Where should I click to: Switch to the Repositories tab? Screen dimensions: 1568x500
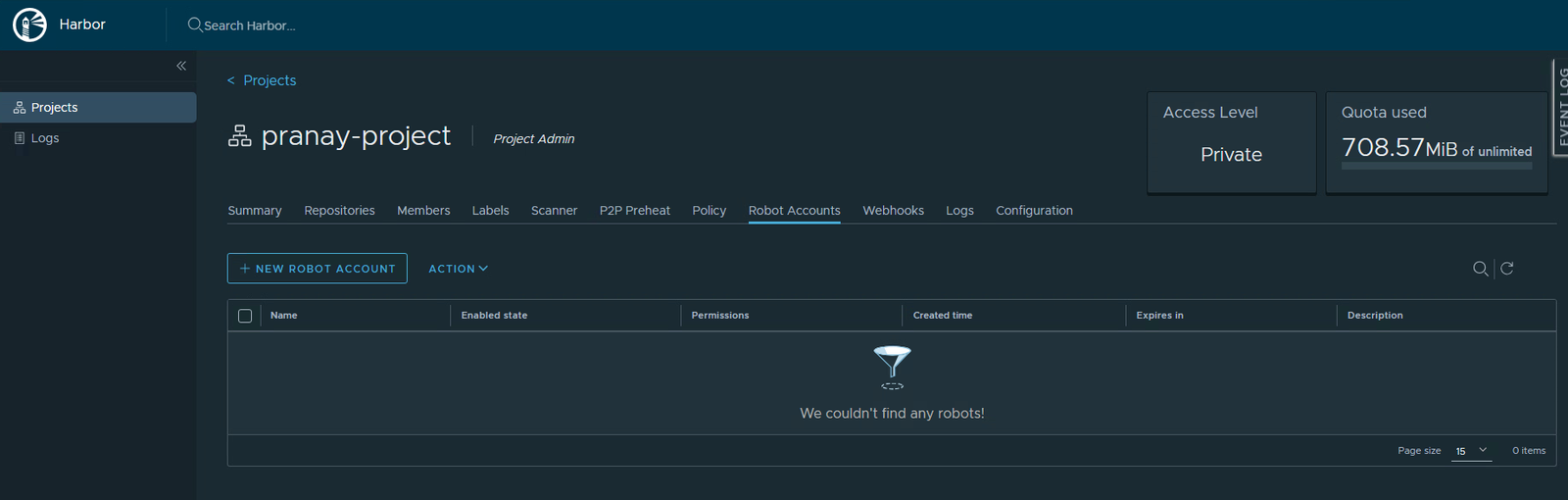point(339,211)
